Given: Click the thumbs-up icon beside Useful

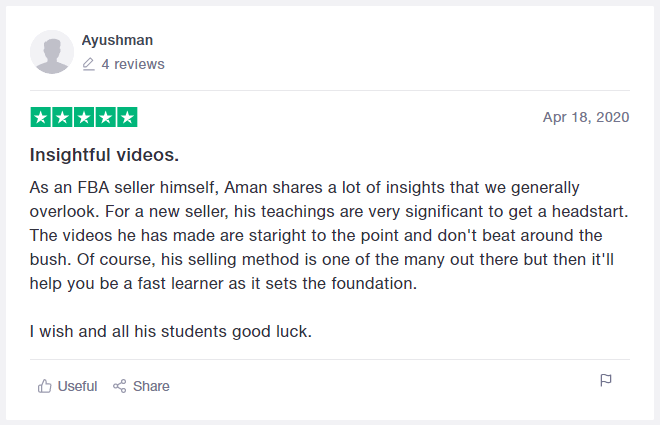Looking at the screenshot, I should tap(45, 386).
